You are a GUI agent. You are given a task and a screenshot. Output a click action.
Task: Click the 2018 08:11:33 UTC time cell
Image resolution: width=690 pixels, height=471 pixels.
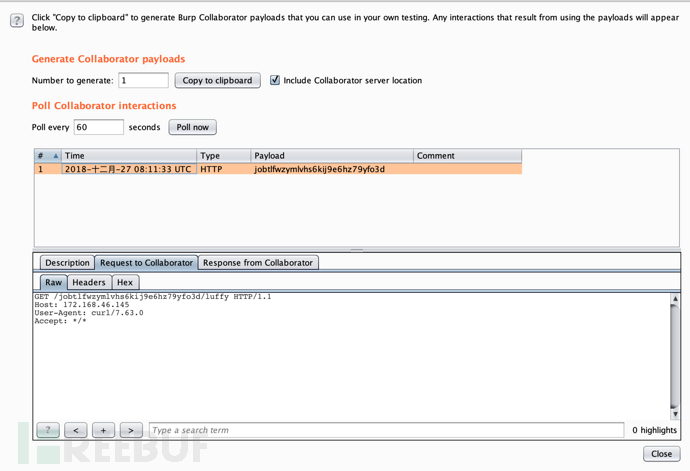point(129,169)
